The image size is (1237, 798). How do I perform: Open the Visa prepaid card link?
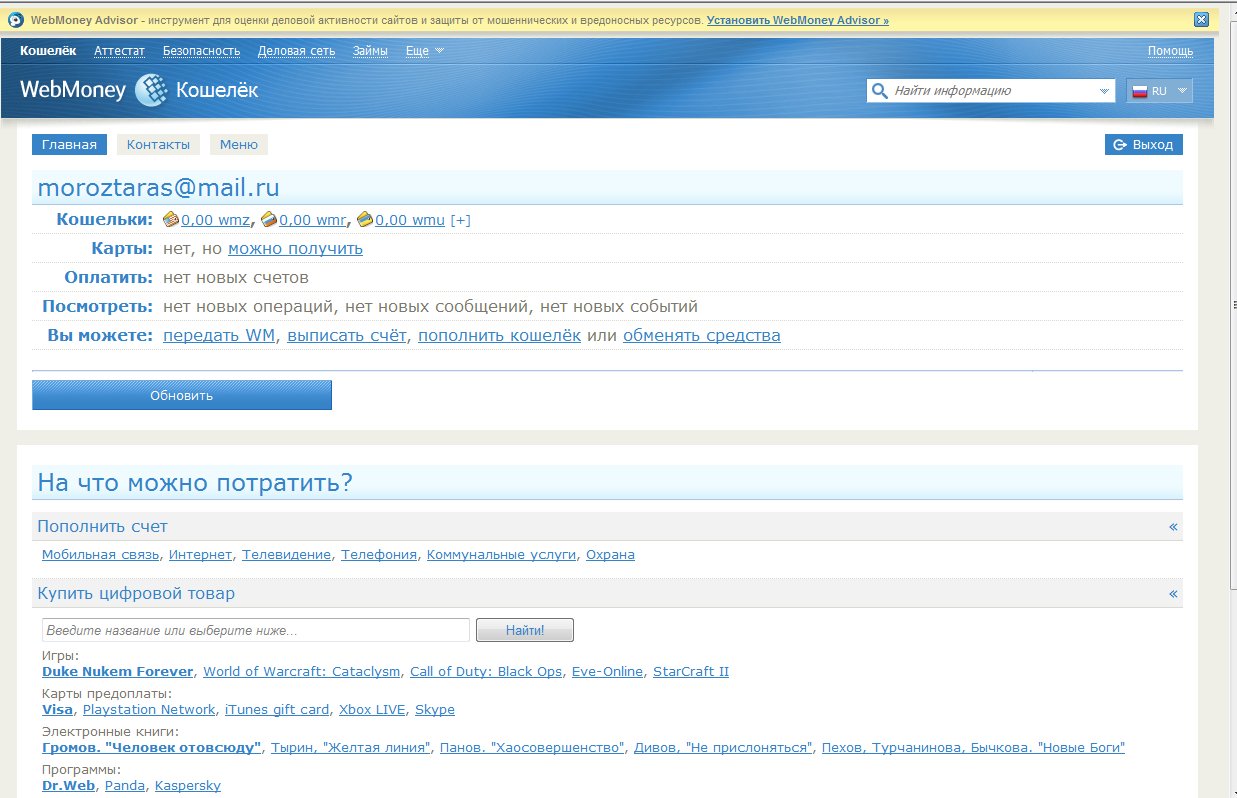coord(57,710)
